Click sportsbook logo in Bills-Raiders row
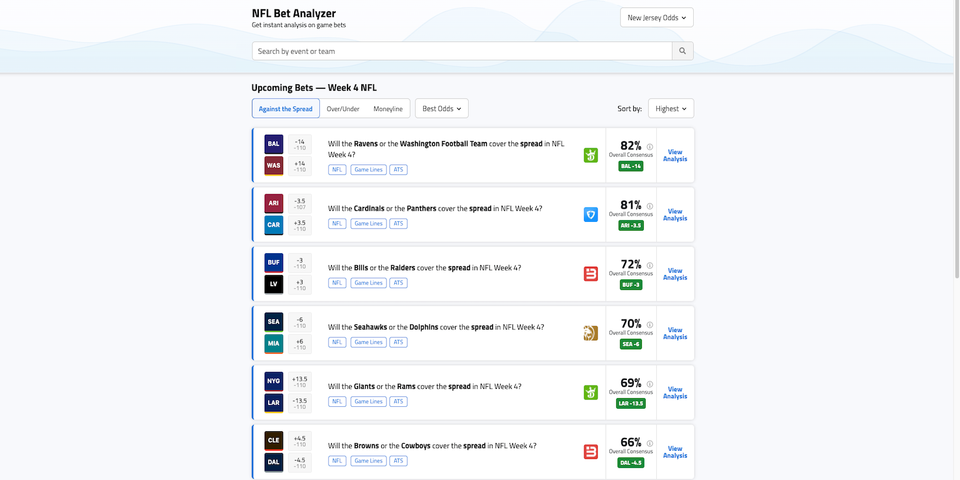This screenshot has height=480, width=960. click(591, 274)
